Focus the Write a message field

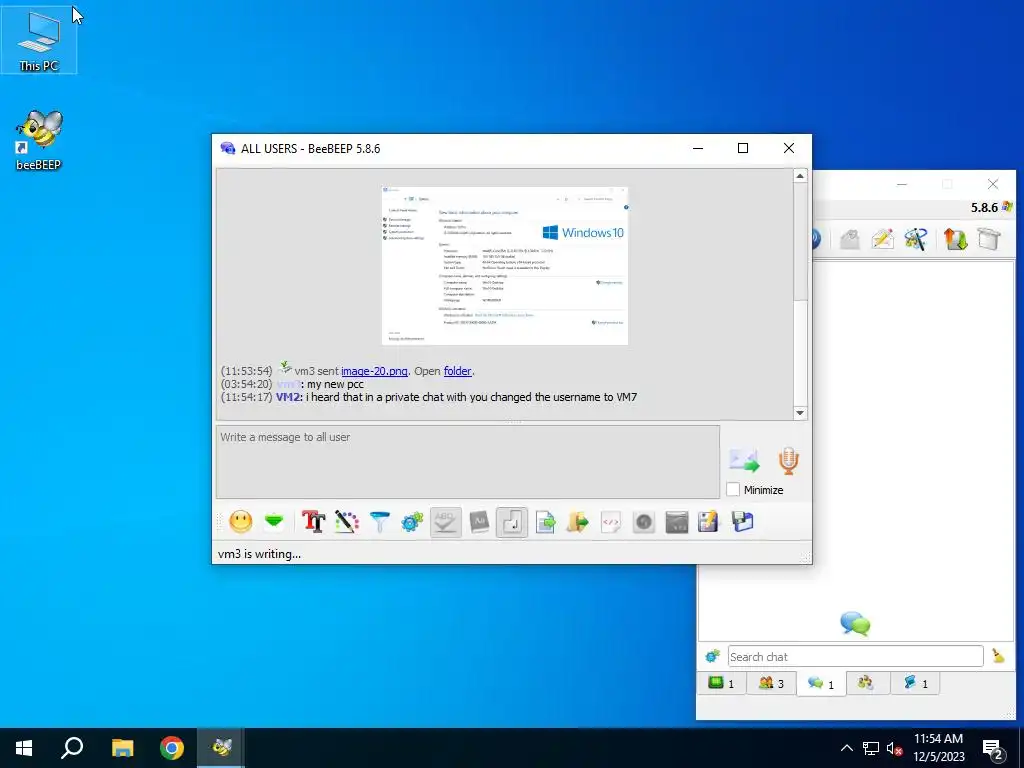pos(468,462)
